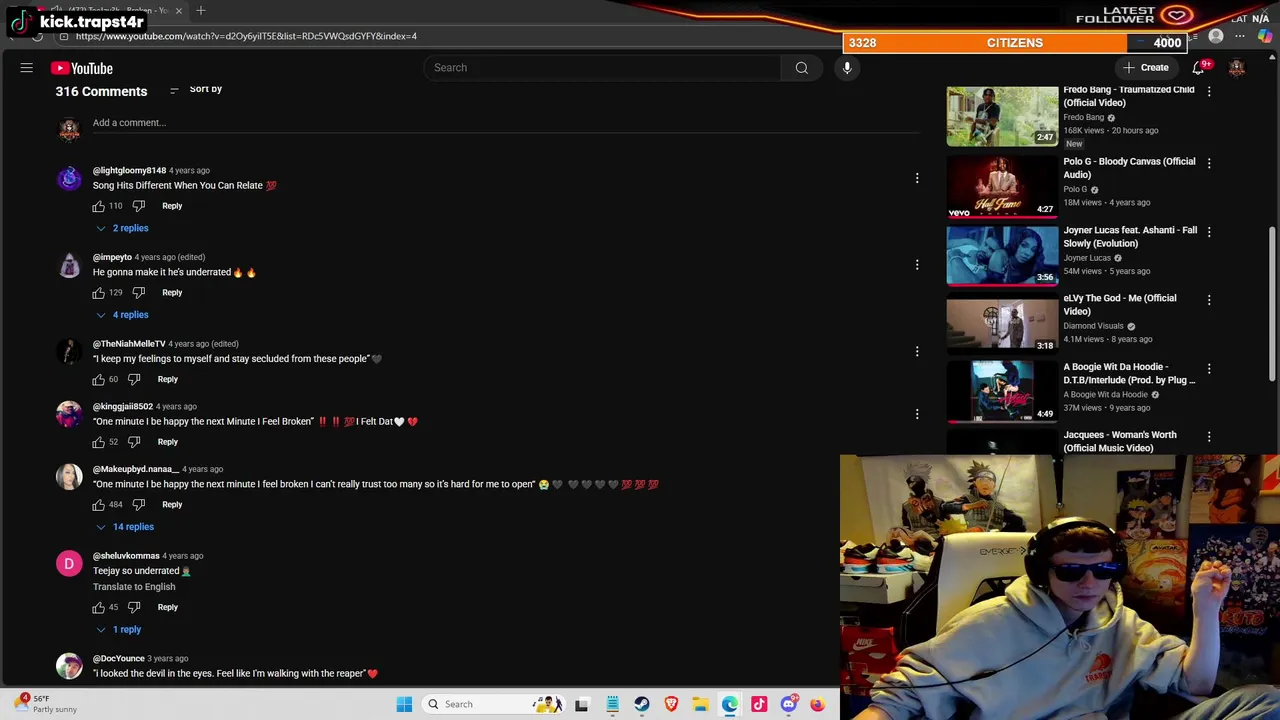Expand 14 replies under @Makeupbyd.nanaa__
The image size is (1280, 720).
tap(124, 527)
